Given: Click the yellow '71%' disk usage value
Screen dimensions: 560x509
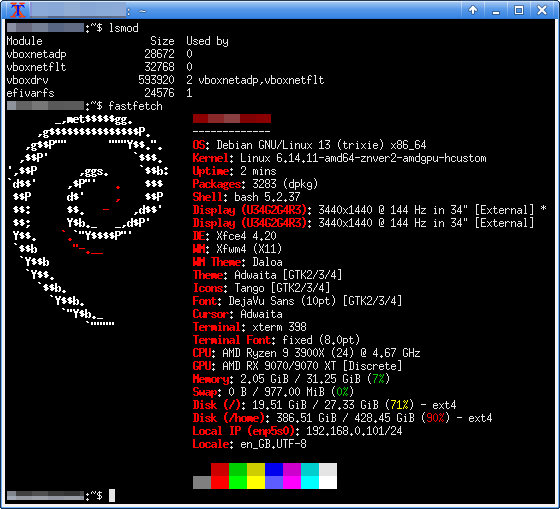Looking at the screenshot, I should coord(399,405).
